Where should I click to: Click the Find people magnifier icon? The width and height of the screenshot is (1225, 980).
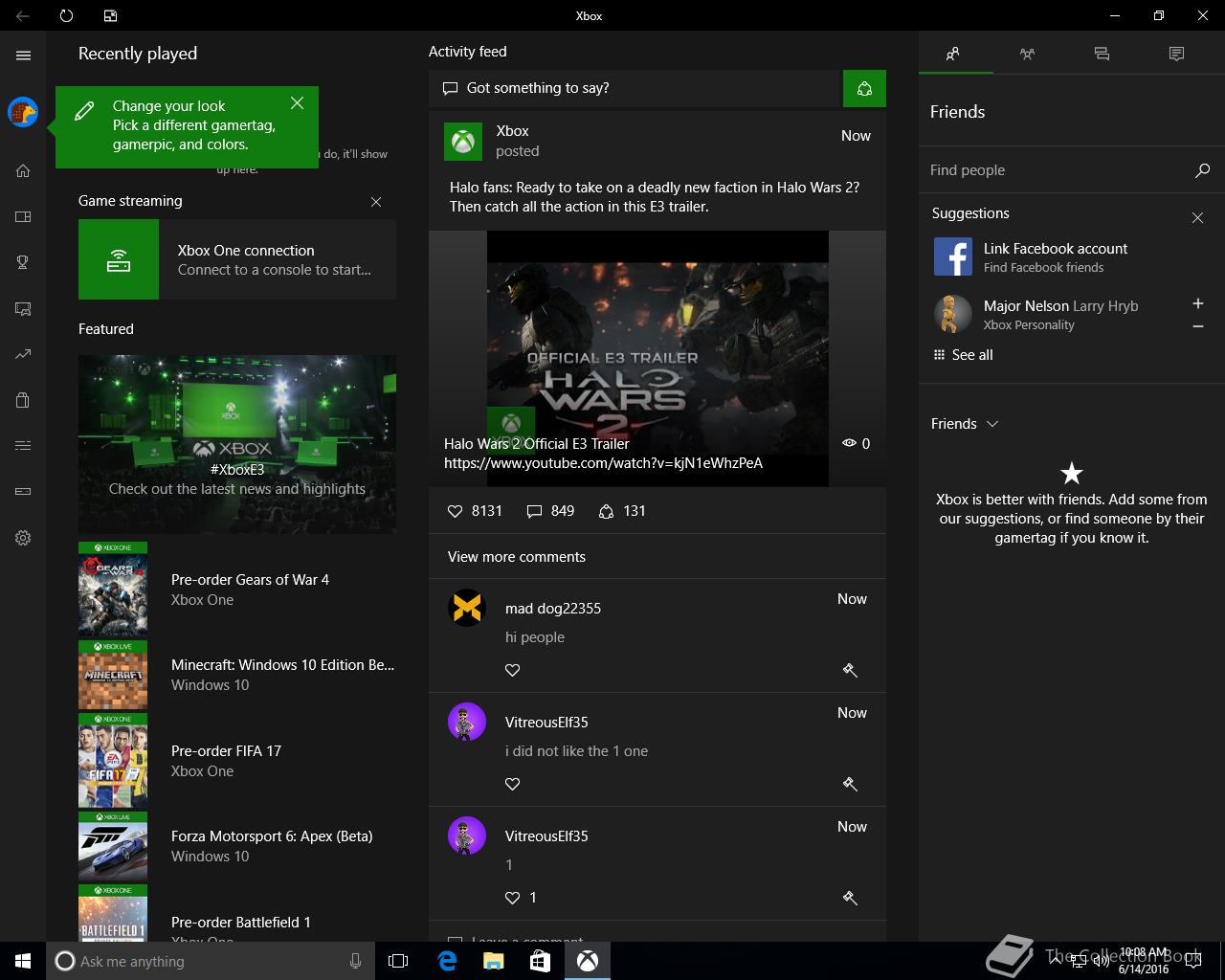click(x=1202, y=170)
